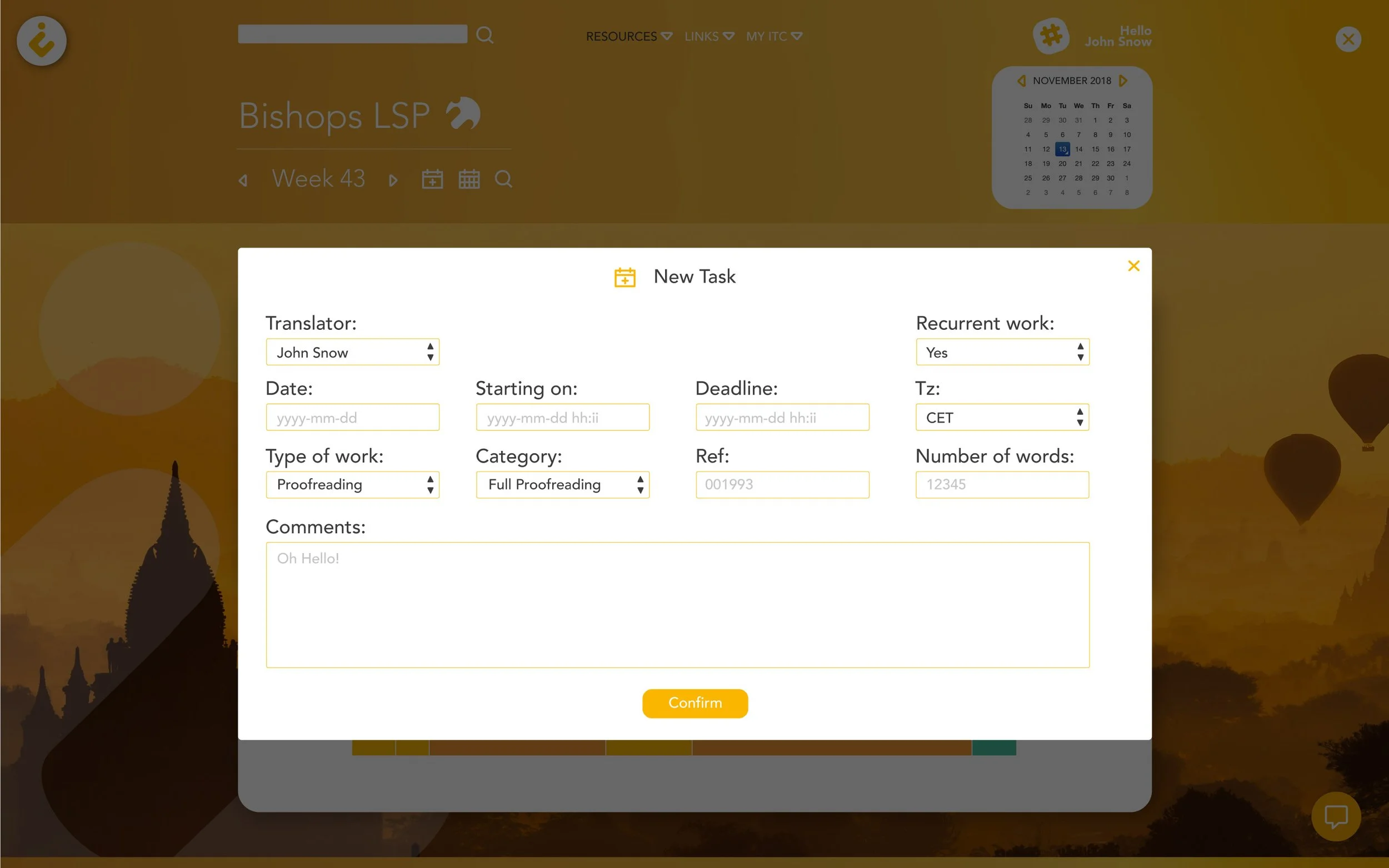The height and width of the screenshot is (868, 1389).
Task: Select November 13 in the calendar
Action: tap(1062, 149)
